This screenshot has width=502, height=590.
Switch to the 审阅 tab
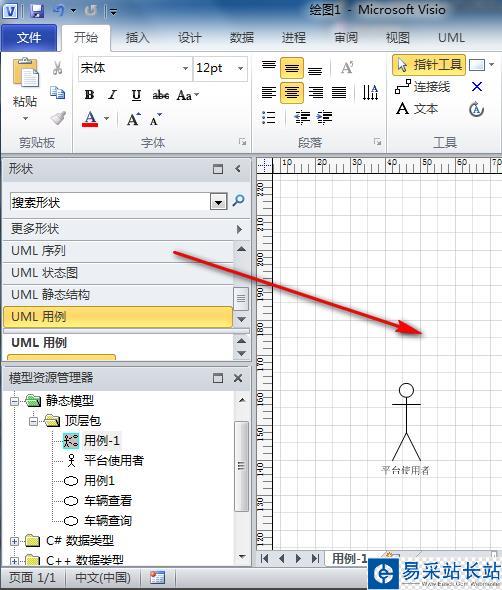pyautogui.click(x=346, y=38)
